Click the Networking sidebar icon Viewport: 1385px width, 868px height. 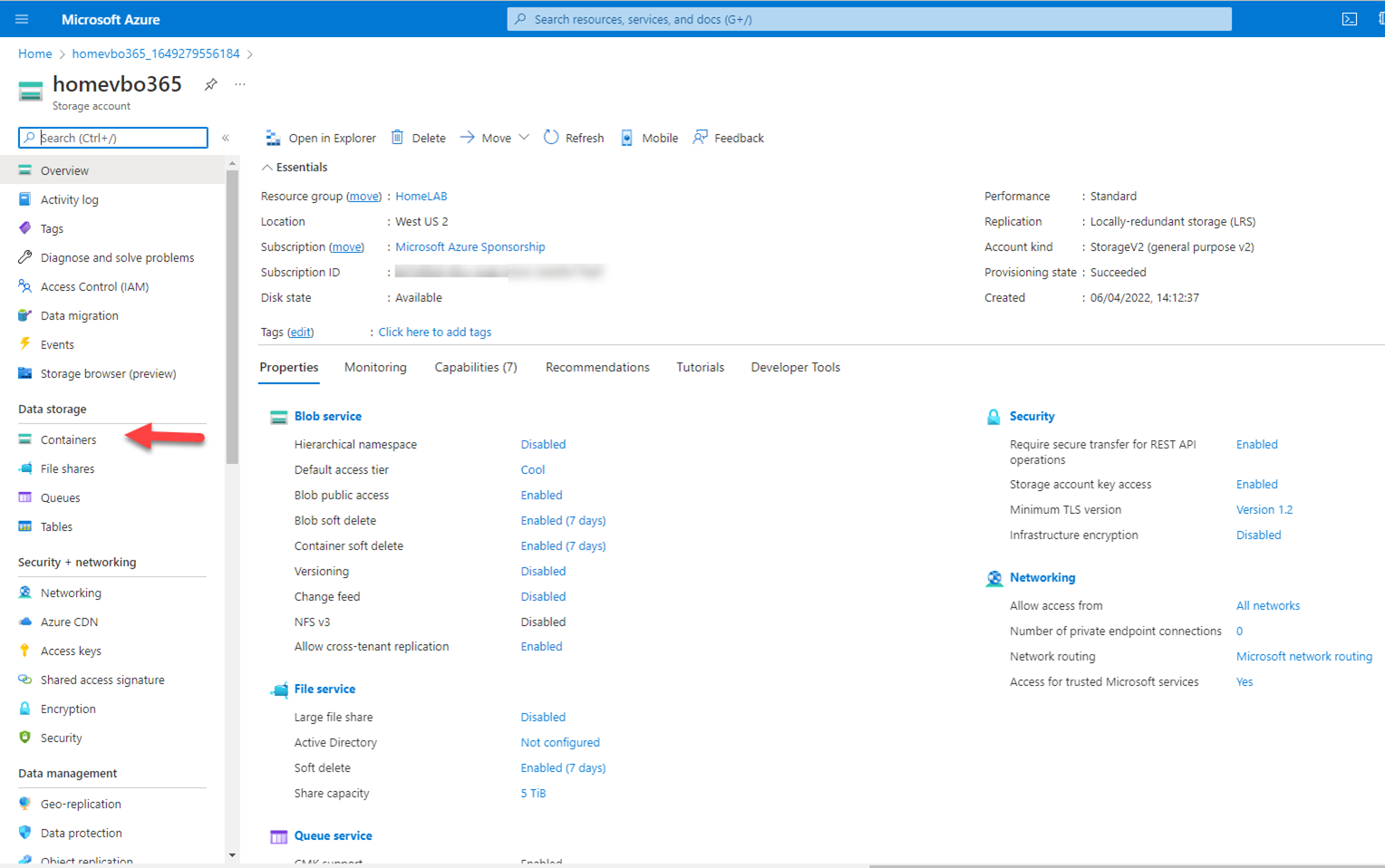coord(25,593)
